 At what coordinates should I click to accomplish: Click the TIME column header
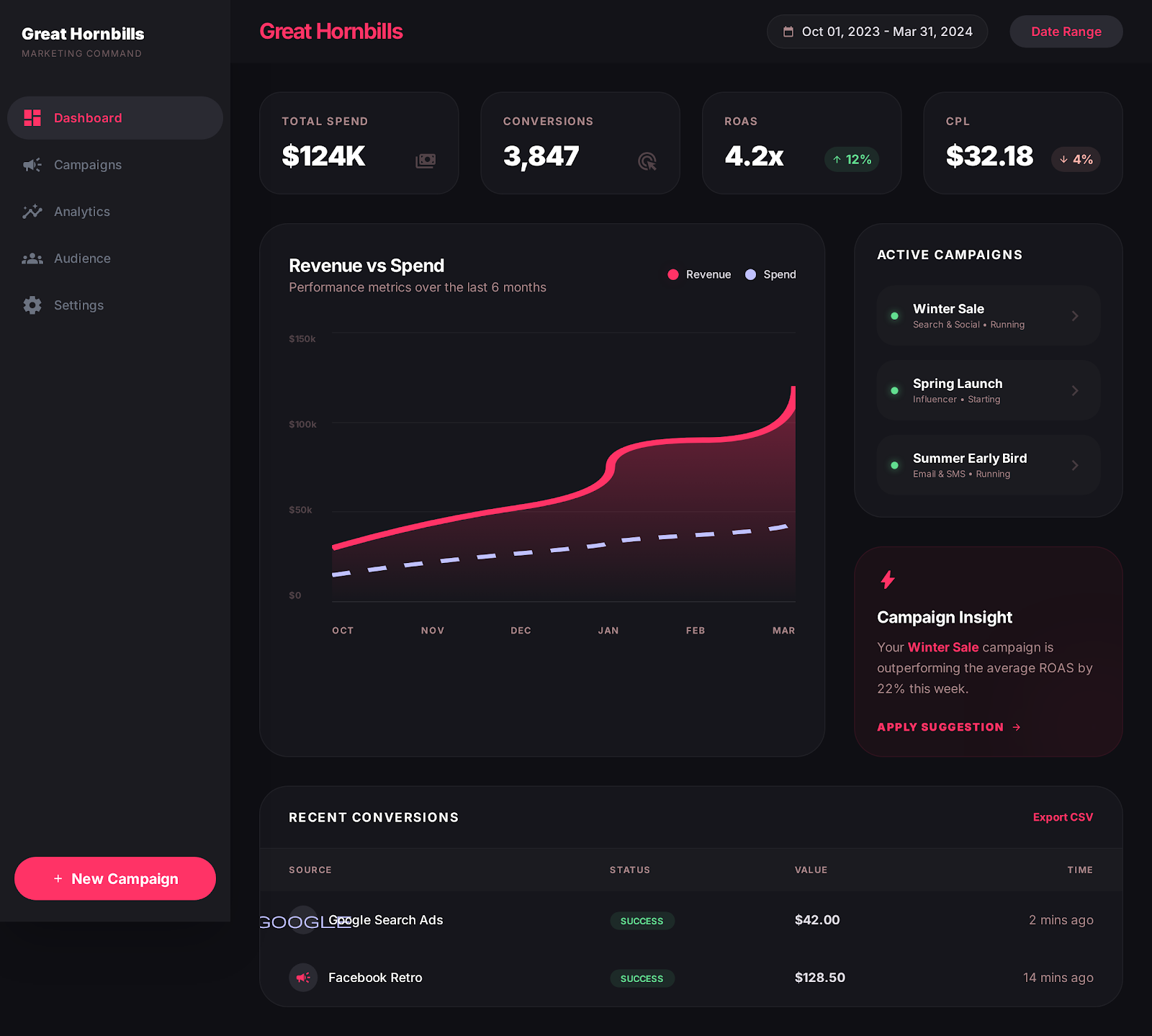[1080, 870]
